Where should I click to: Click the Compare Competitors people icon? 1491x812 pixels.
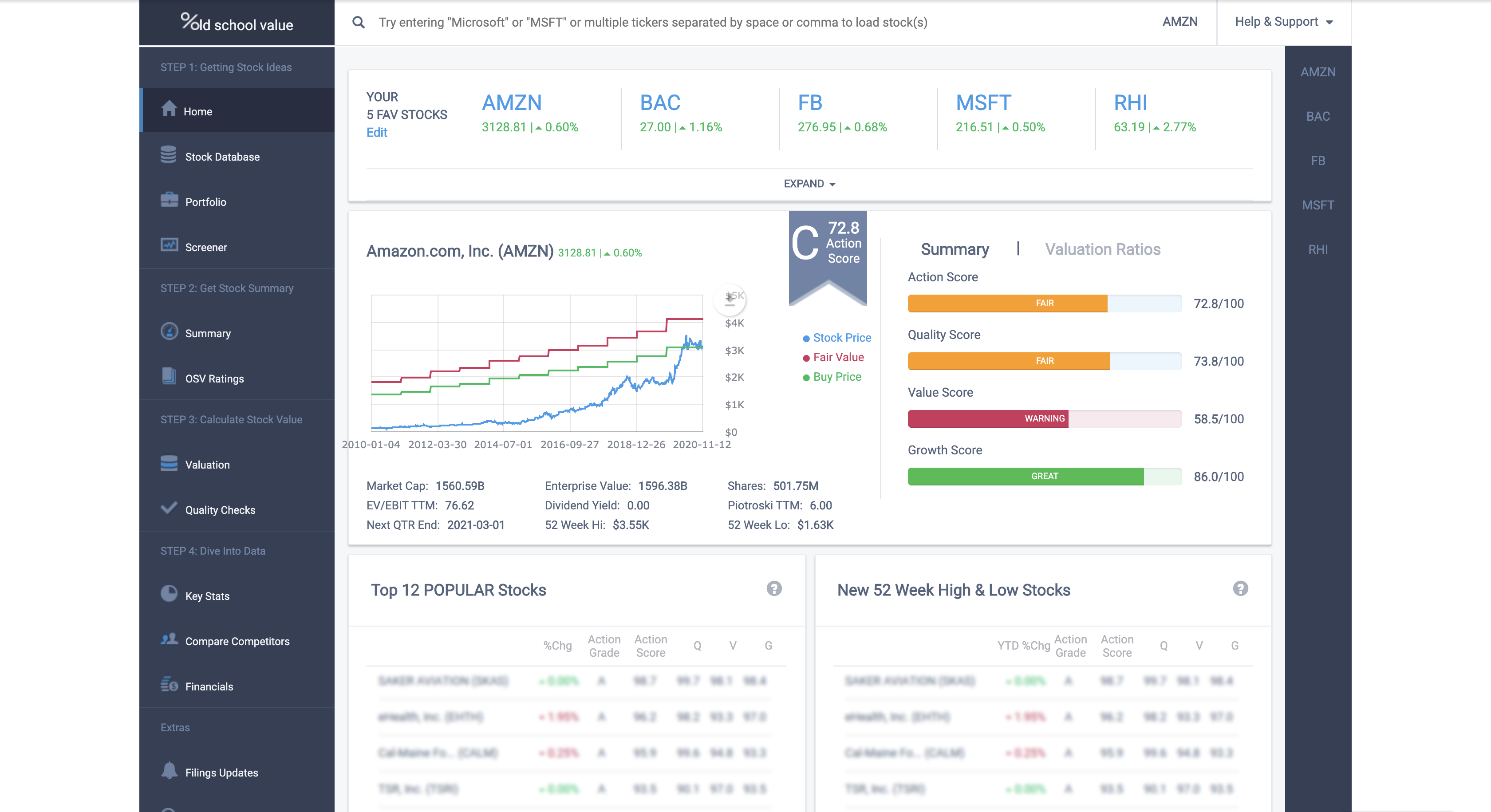(x=169, y=639)
